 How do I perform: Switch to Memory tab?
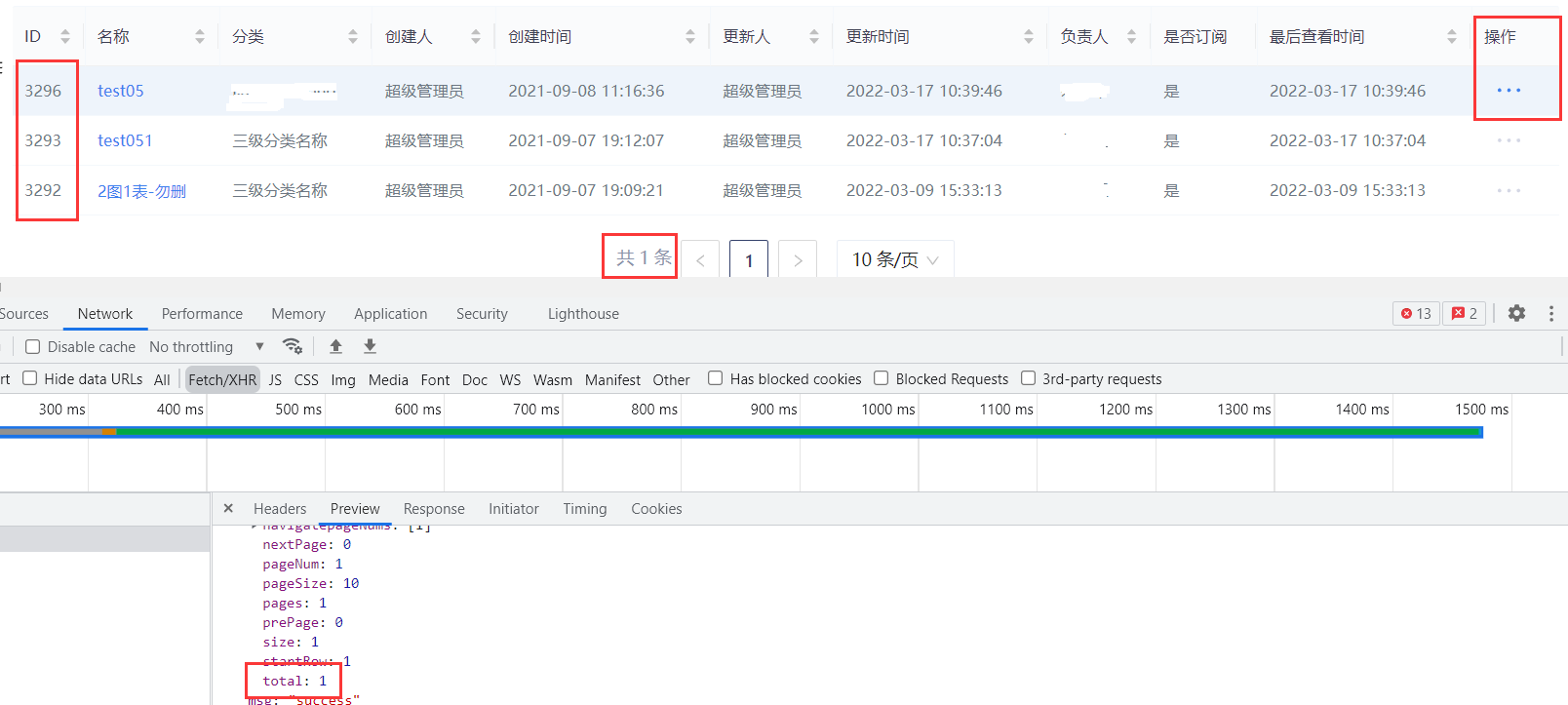click(x=298, y=314)
